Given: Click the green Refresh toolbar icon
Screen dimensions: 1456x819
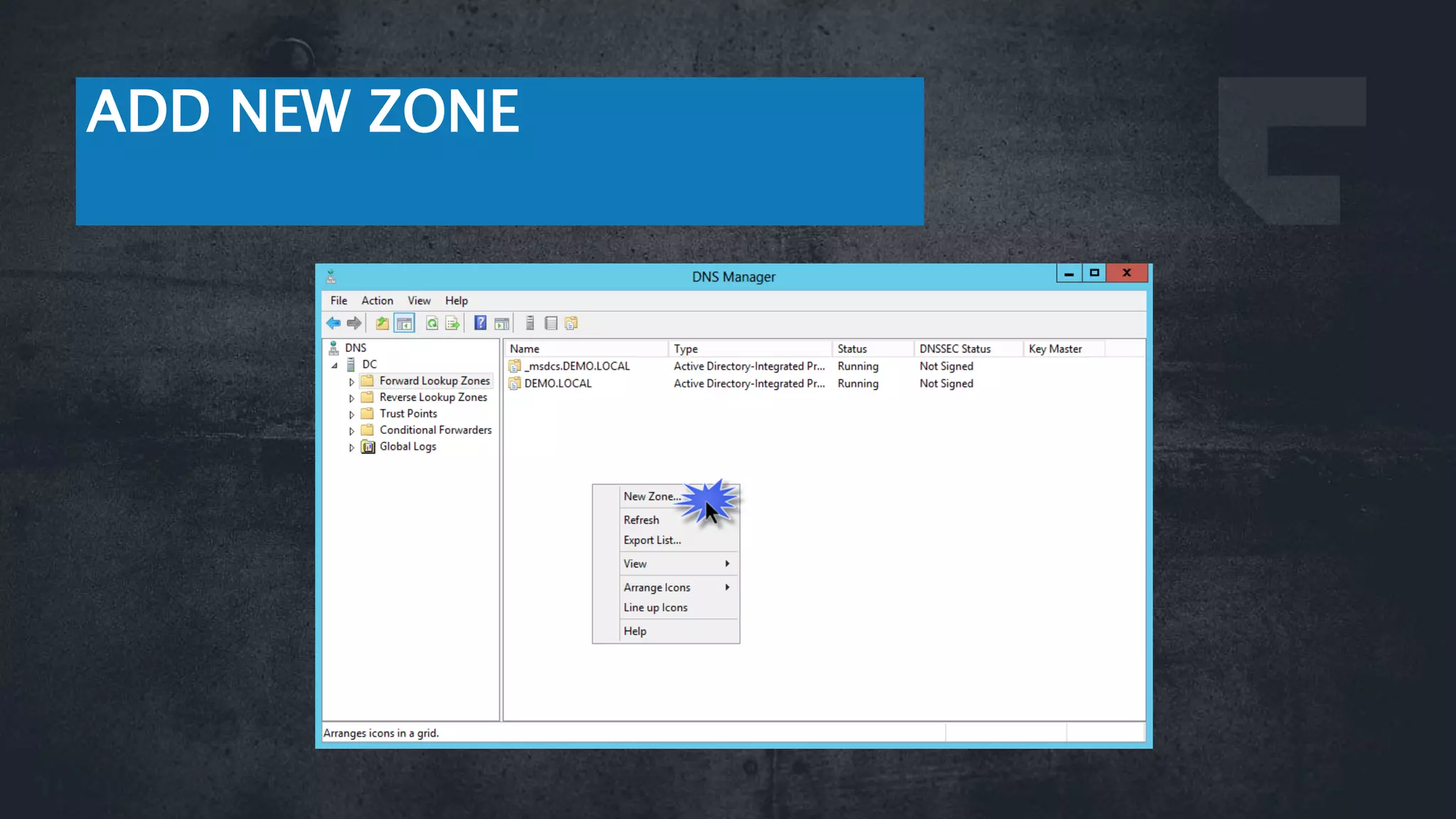Looking at the screenshot, I should coord(432,323).
